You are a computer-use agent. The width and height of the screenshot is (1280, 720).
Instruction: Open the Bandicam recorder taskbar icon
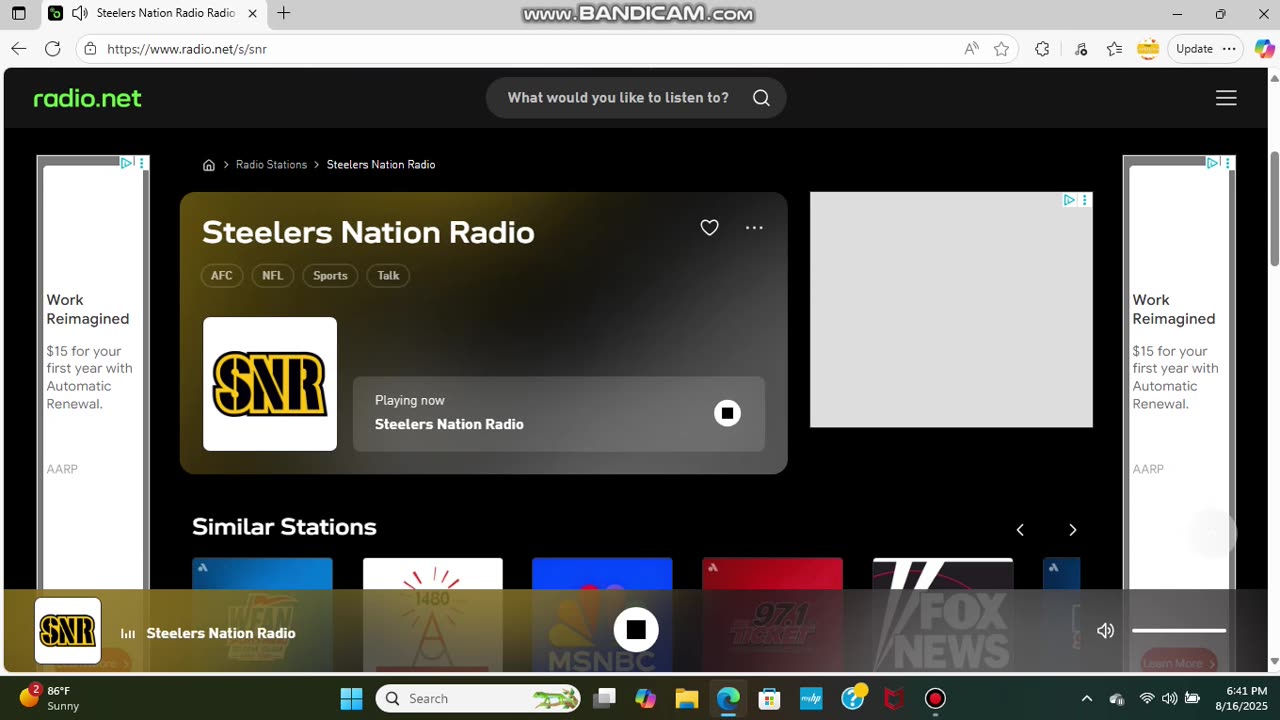coord(935,698)
